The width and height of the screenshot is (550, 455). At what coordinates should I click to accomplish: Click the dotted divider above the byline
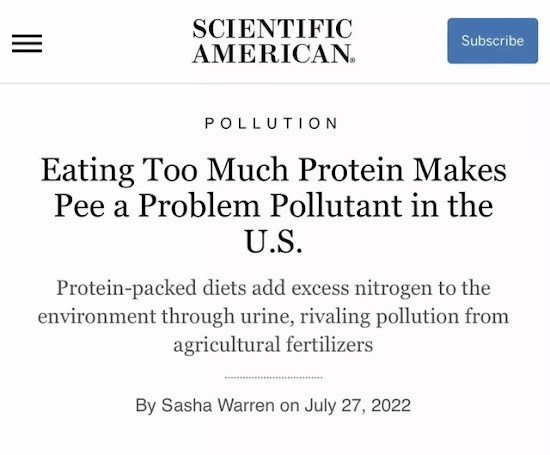274,378
